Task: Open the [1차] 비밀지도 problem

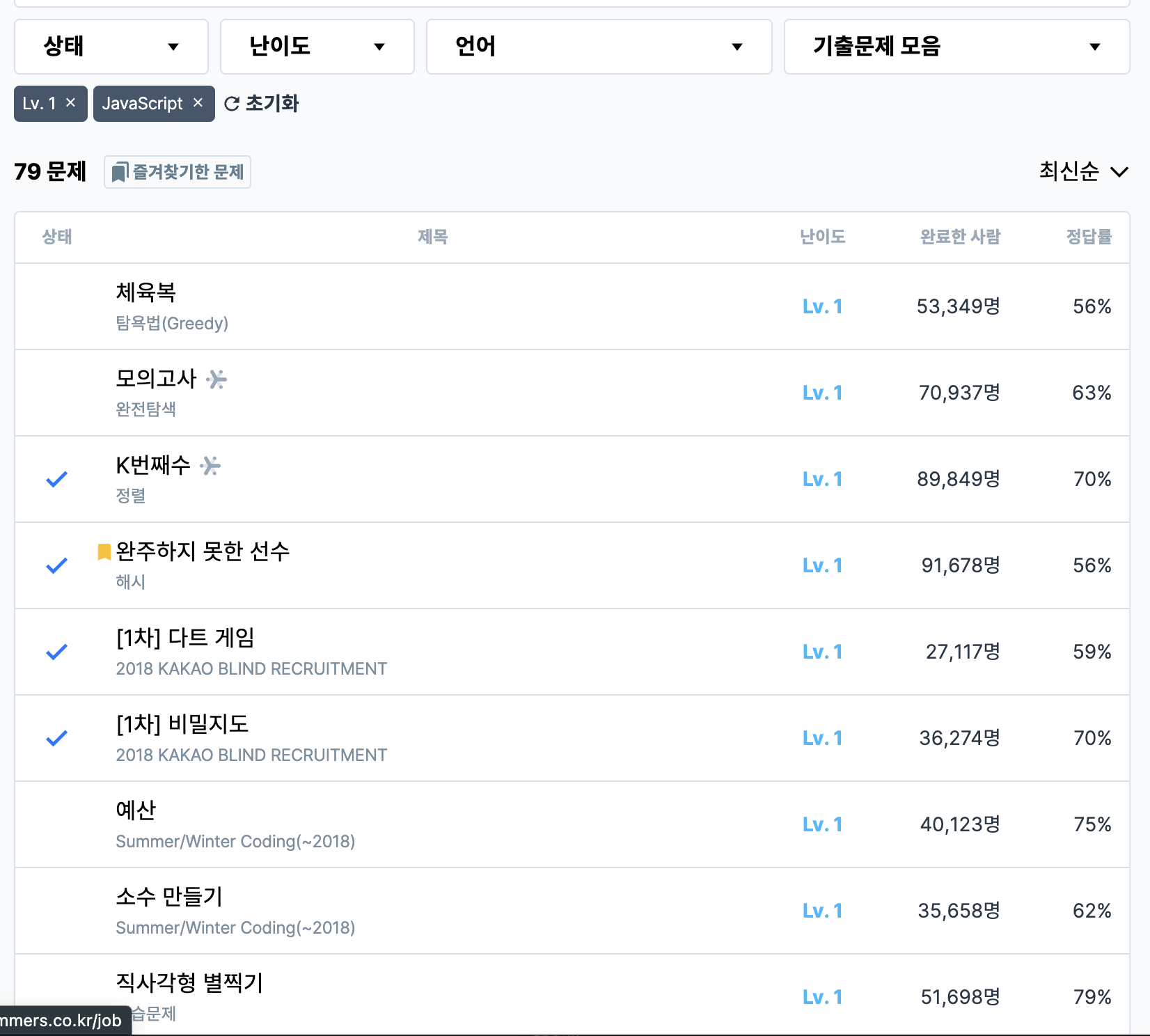Action: (x=182, y=724)
